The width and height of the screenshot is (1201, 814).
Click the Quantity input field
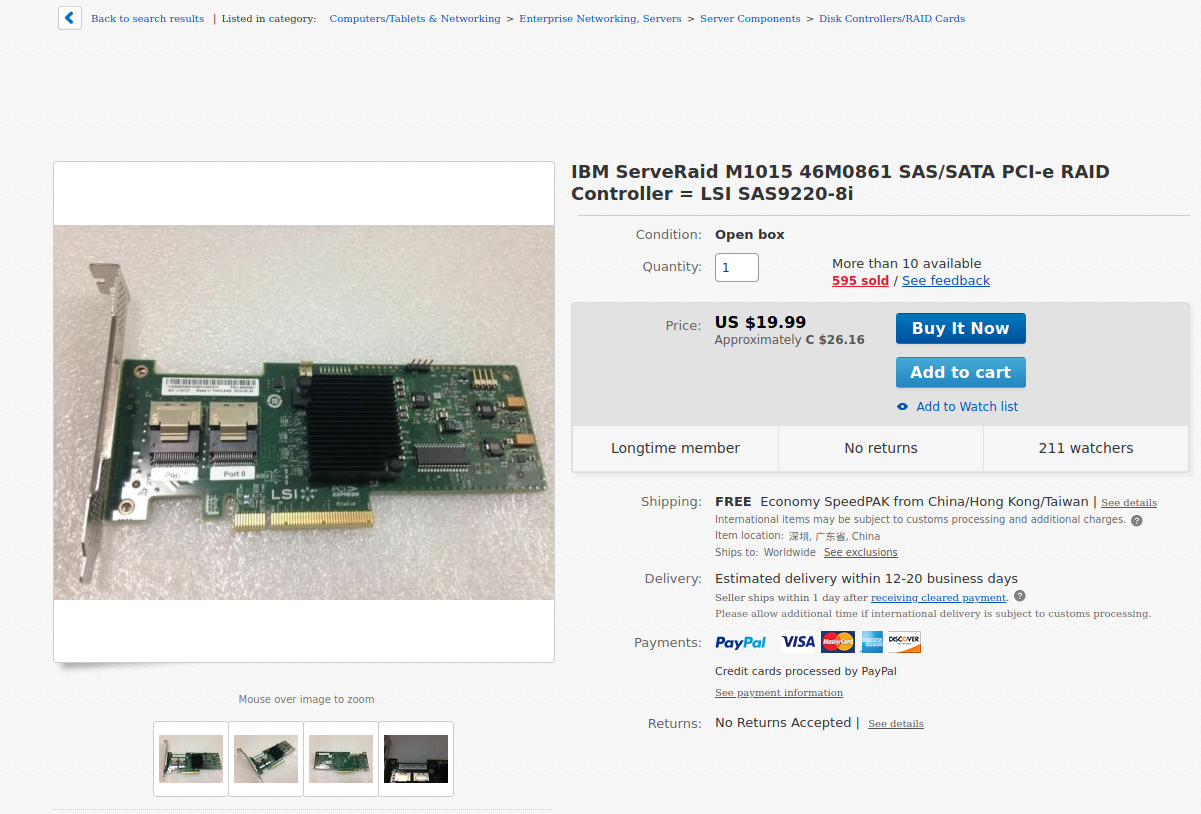point(737,267)
